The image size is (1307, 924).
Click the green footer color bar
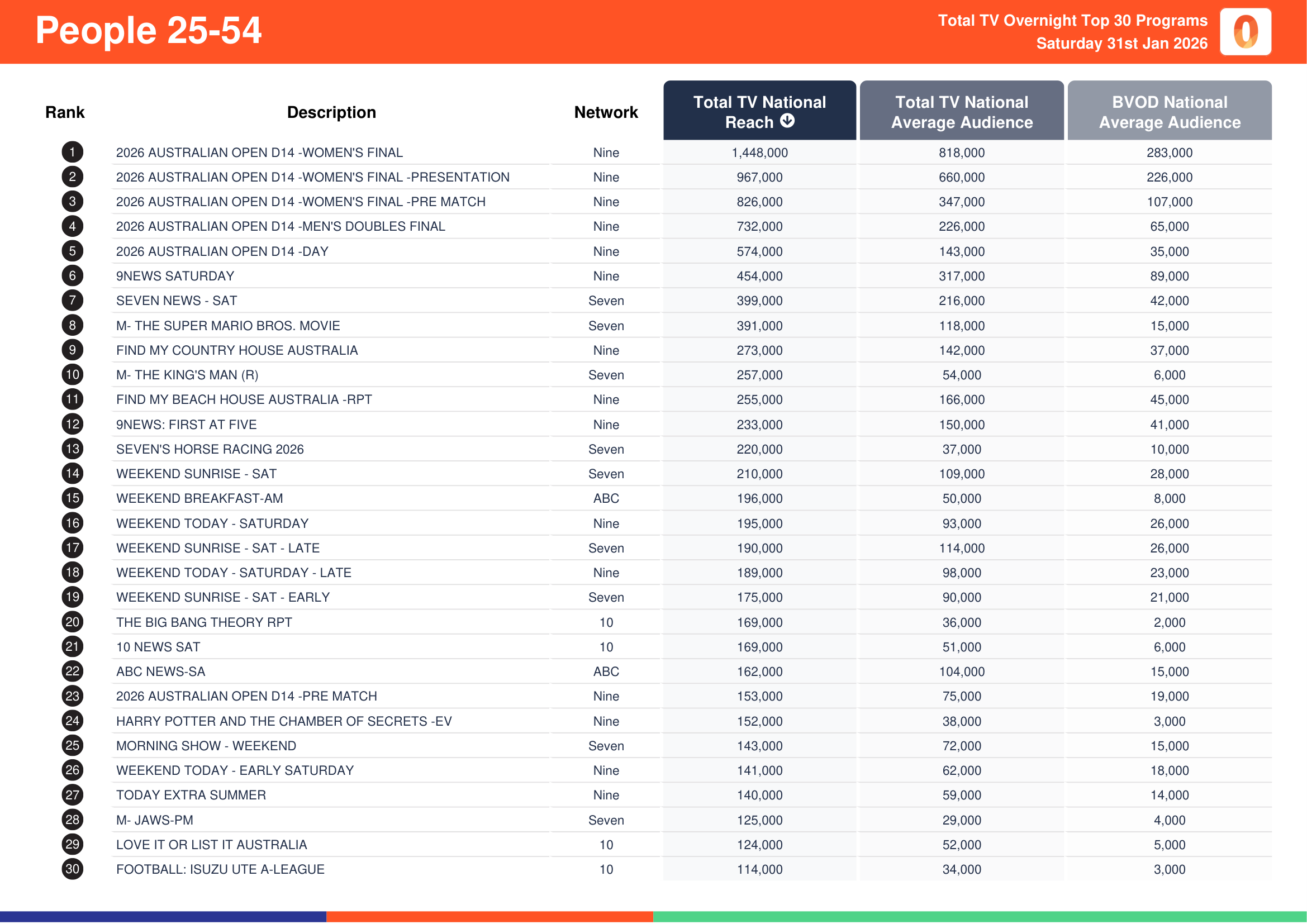pos(979,916)
